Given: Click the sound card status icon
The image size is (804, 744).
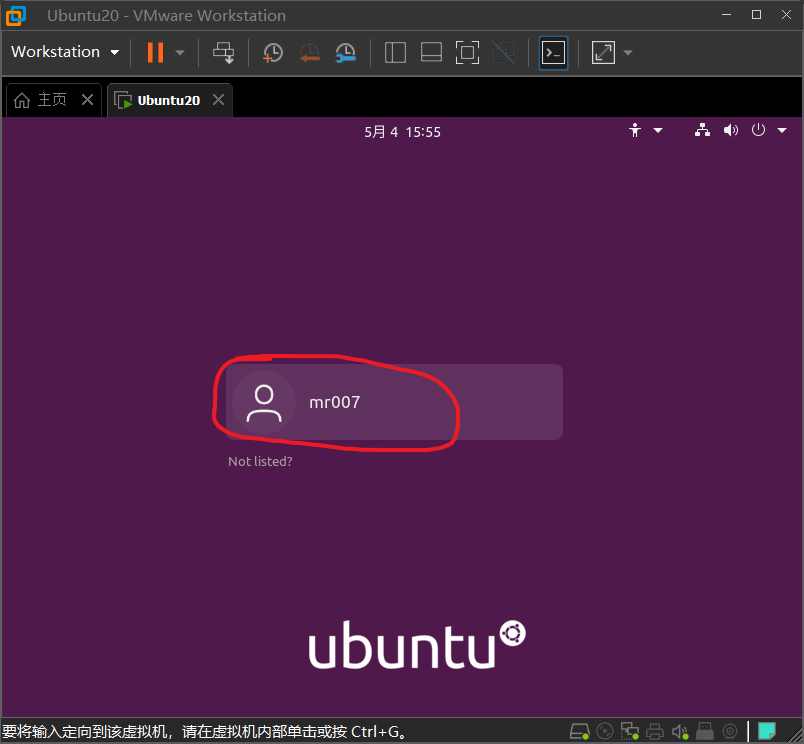Looking at the screenshot, I should point(680,731).
